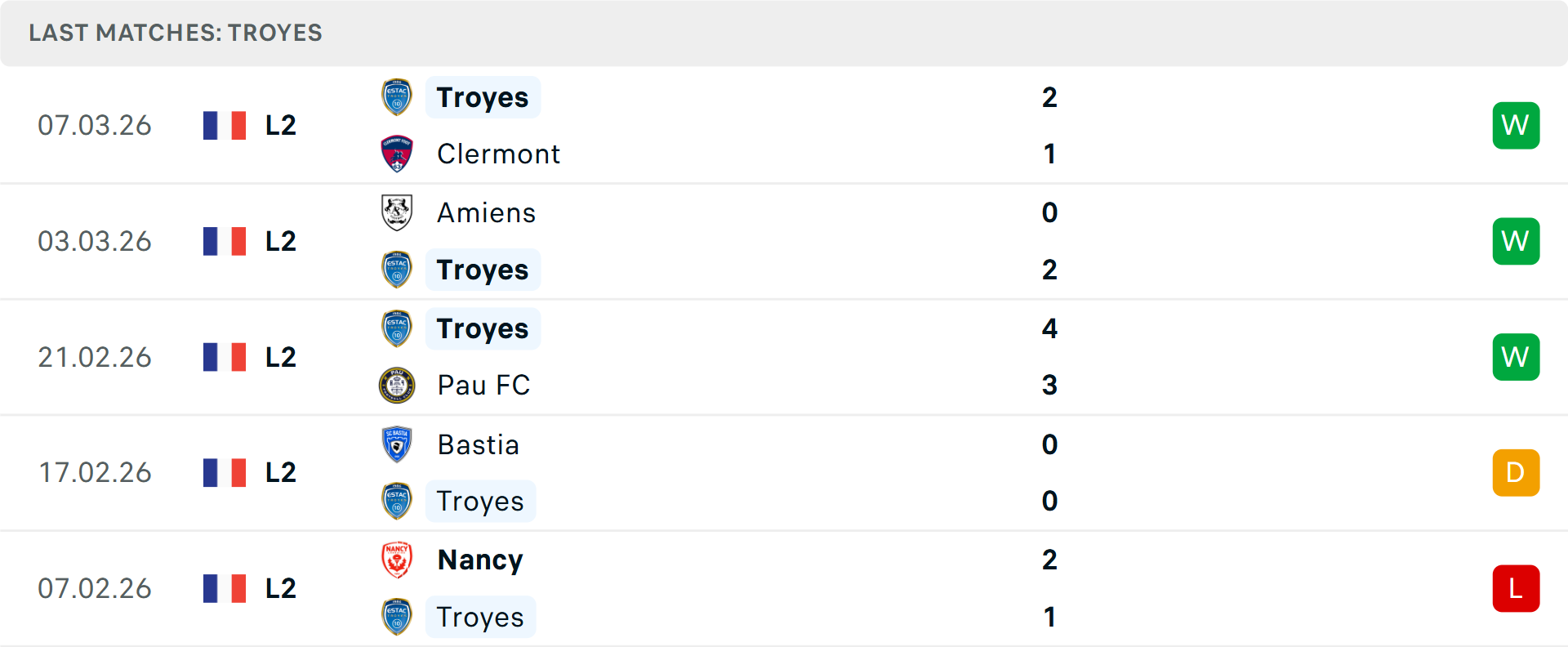The height and width of the screenshot is (647, 1568).
Task: Click the Clermont club crest
Action: click(x=397, y=154)
